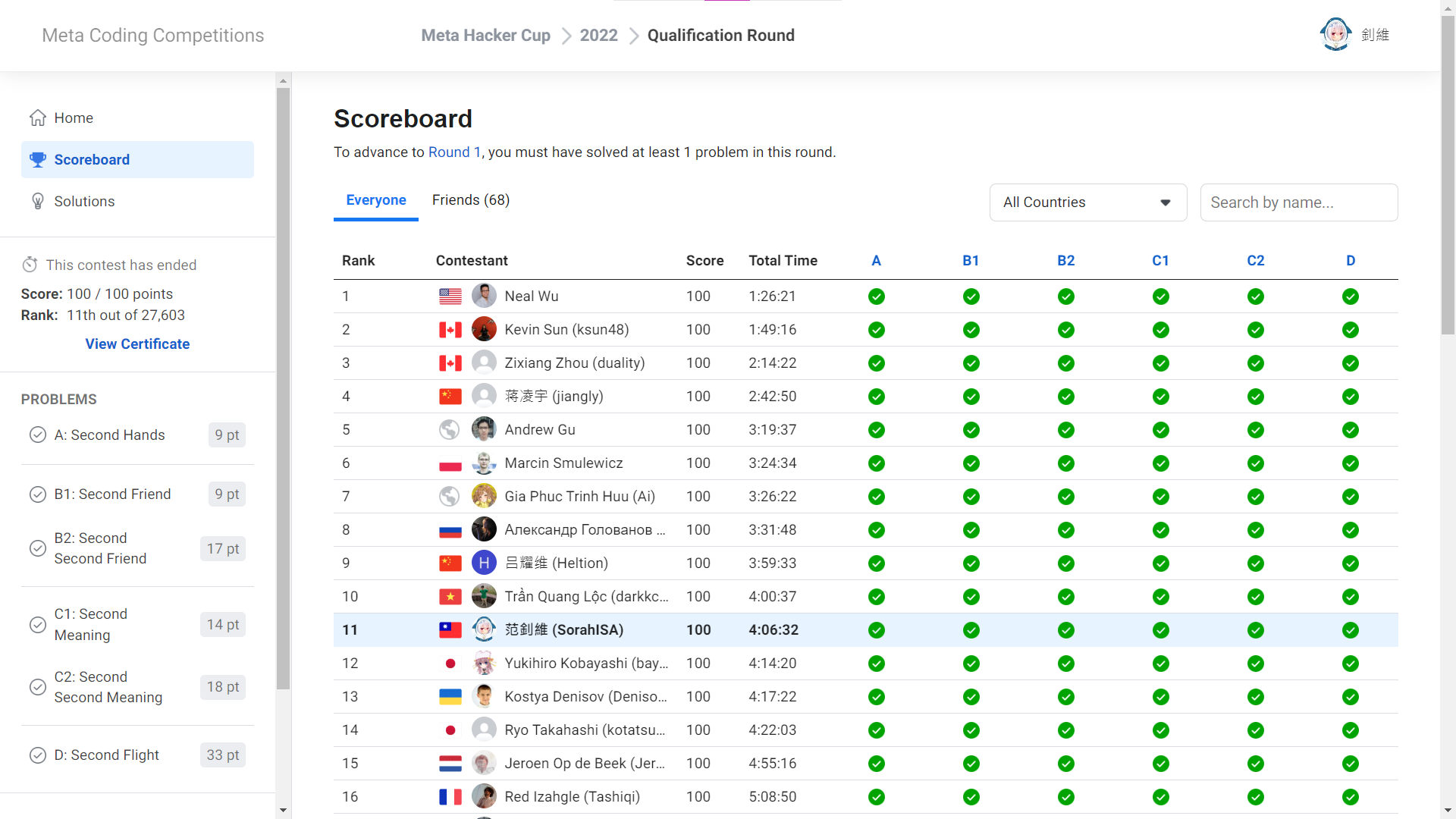Screen dimensions: 1456x819
Task: Open View Certificate link
Action: click(137, 344)
